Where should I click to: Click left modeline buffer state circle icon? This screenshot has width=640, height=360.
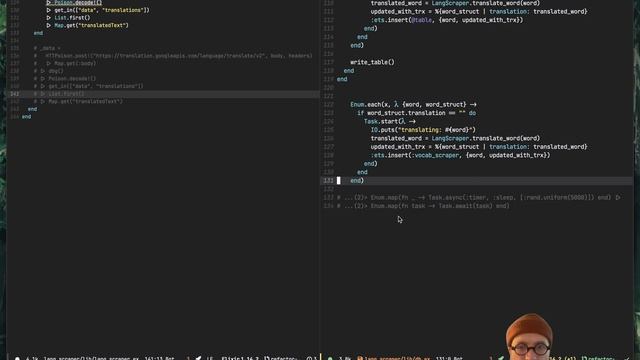click(x=18, y=358)
